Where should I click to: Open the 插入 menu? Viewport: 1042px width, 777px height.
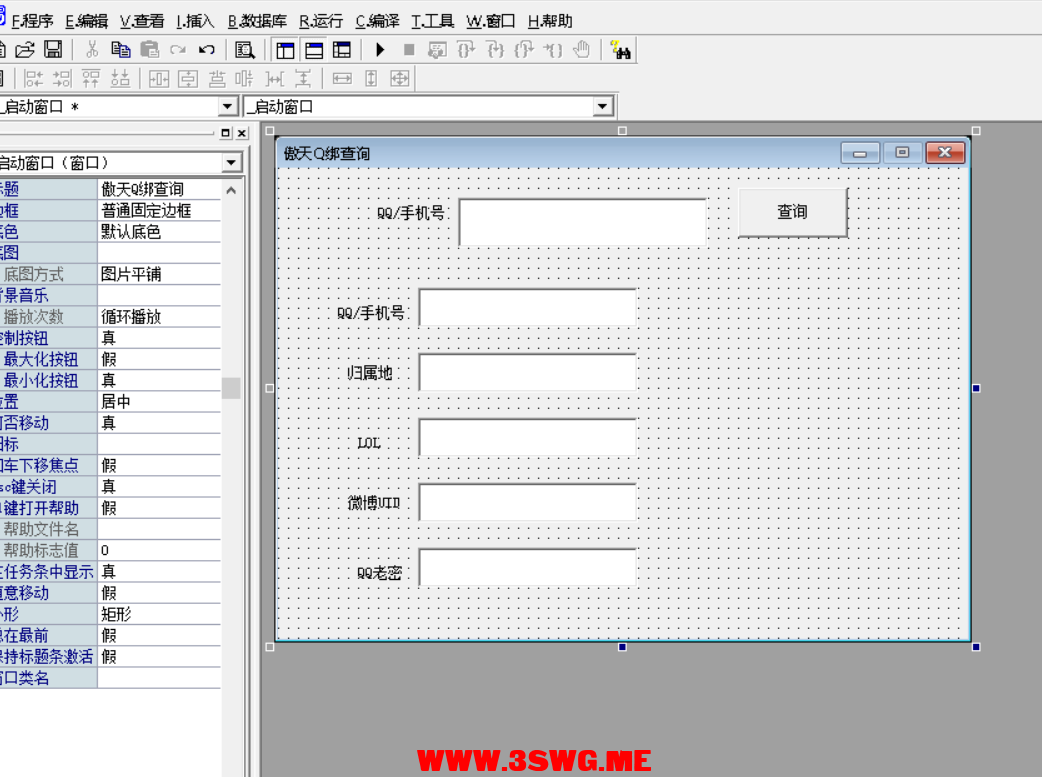pyautogui.click(x=195, y=21)
